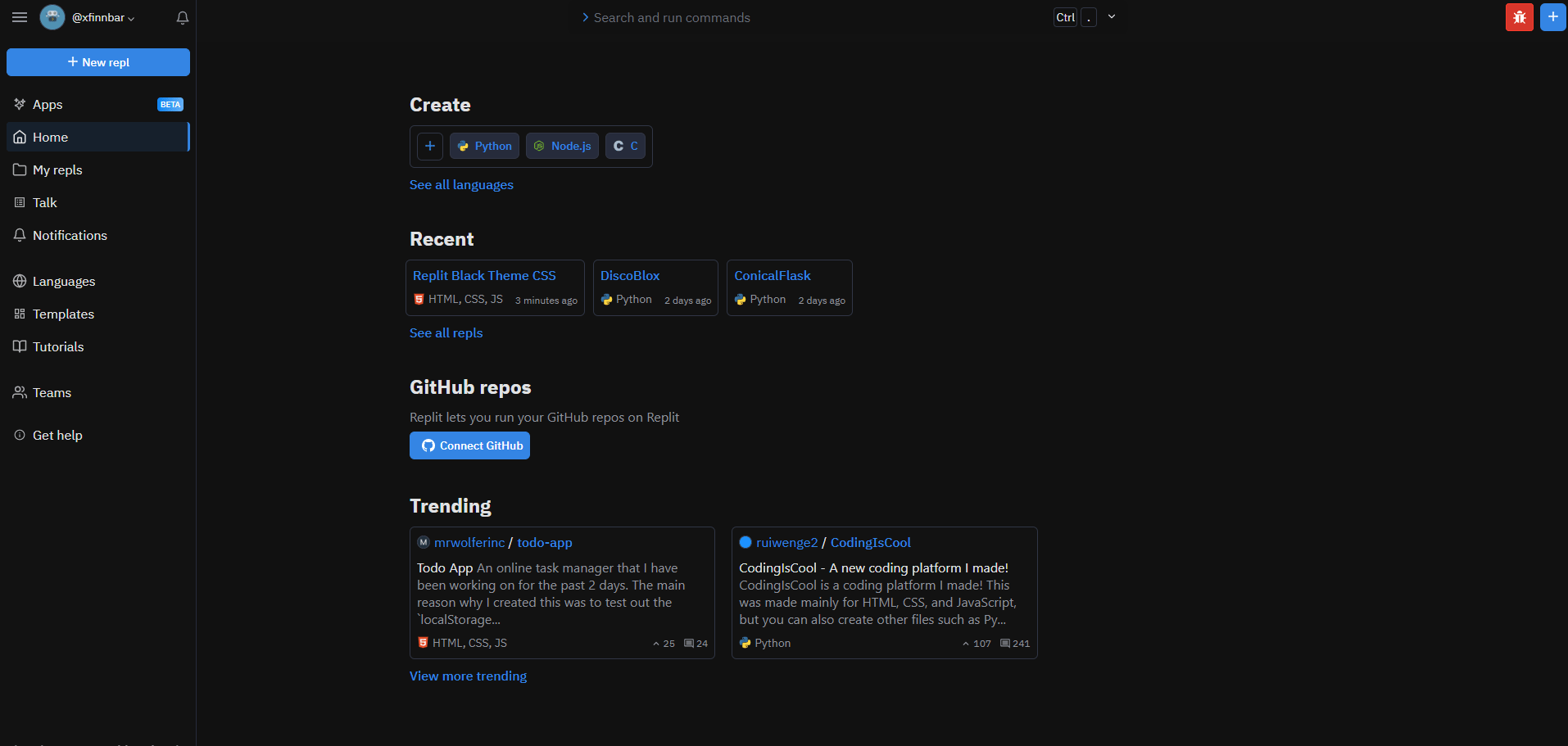Click the ruiwenge2 blue avatar

tap(745, 542)
